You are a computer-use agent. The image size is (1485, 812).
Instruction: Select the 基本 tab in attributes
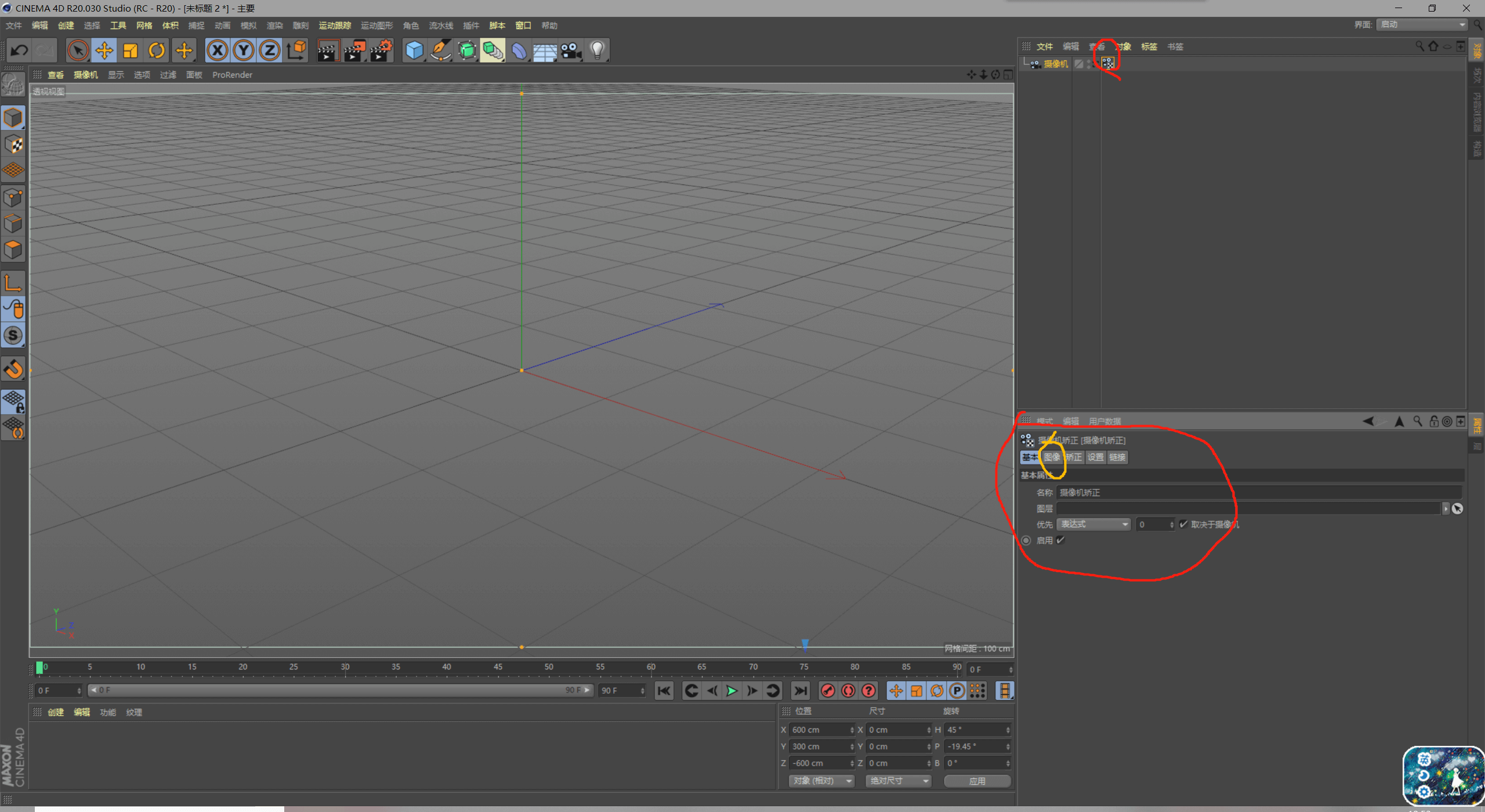point(1030,457)
